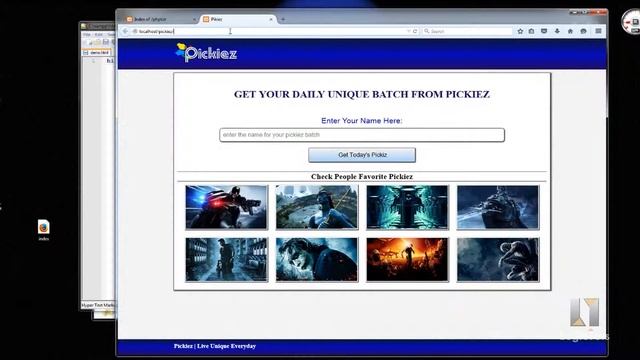Click the Pocket save icon in toolbar

point(544,31)
